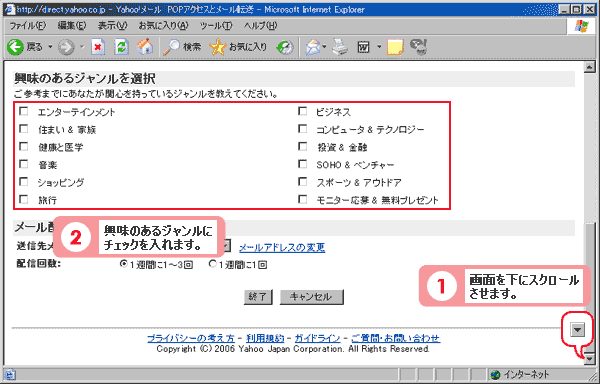
Task: Check the 旅行 checkbox
Action: tap(24, 199)
